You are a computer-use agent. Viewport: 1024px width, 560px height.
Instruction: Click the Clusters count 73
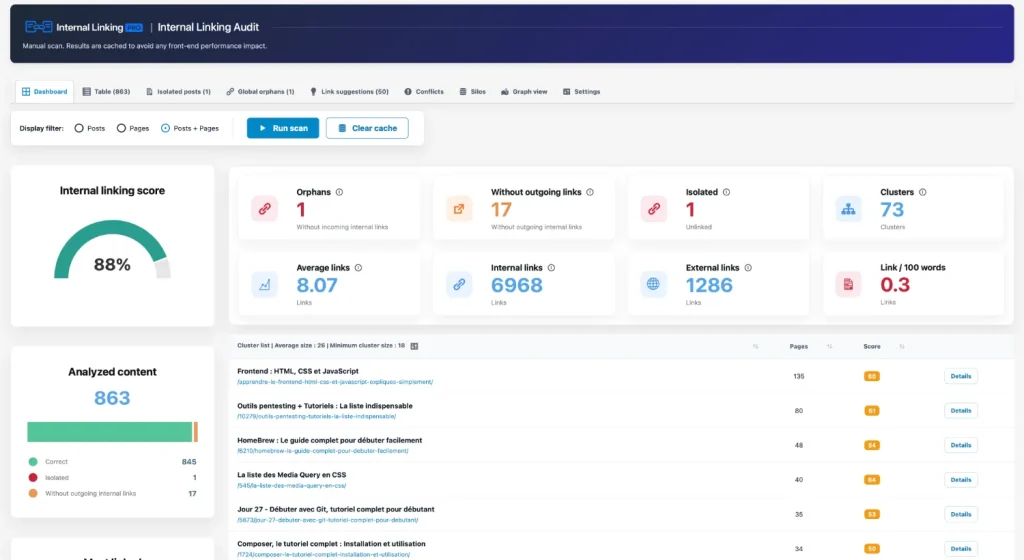(892, 210)
